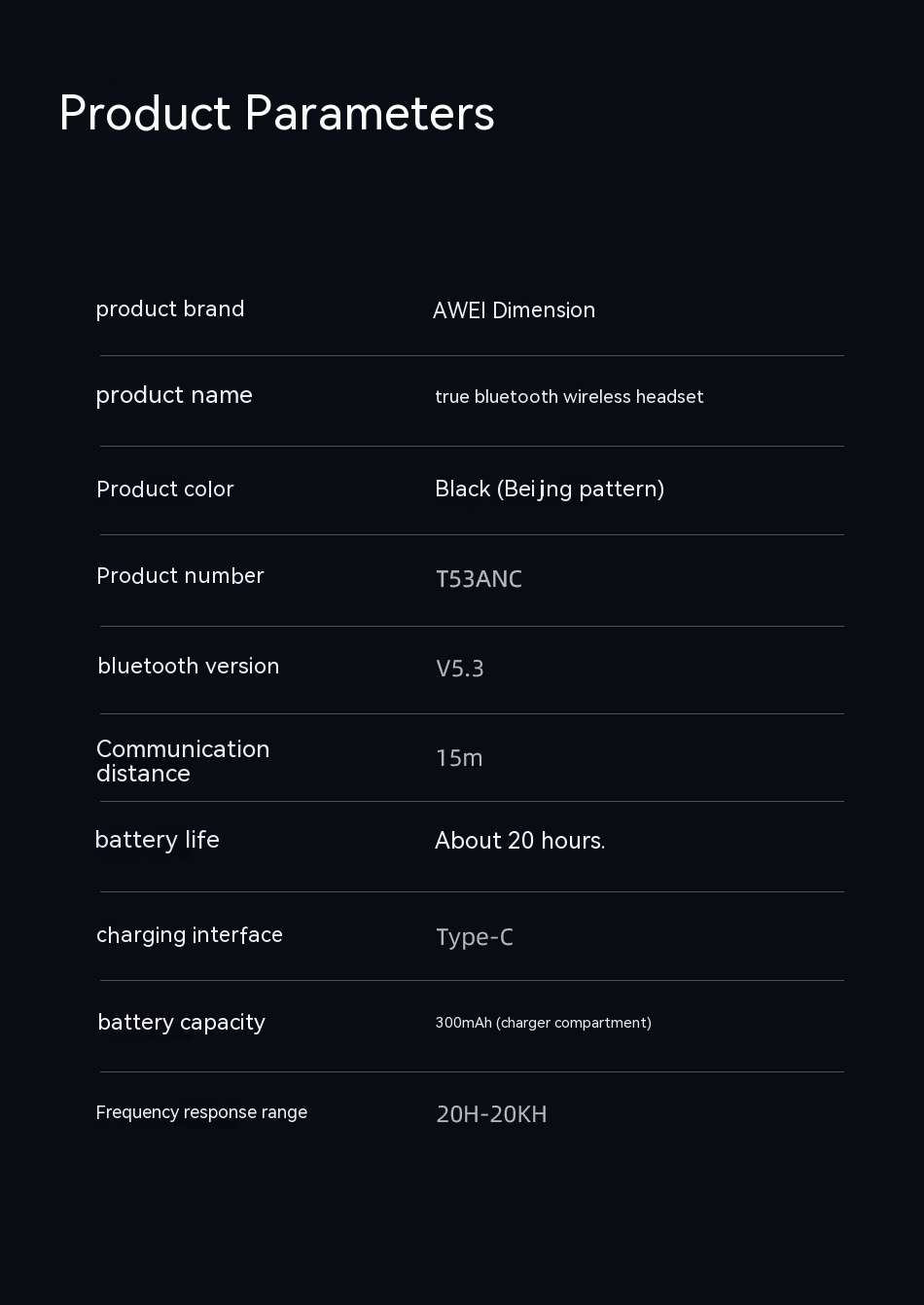Click the Type-C value
Image resolution: width=924 pixels, height=1305 pixels.
click(475, 937)
